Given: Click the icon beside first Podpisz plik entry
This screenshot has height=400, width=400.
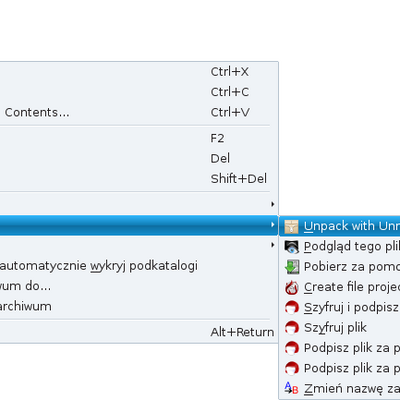Looking at the screenshot, I should (x=291, y=348).
